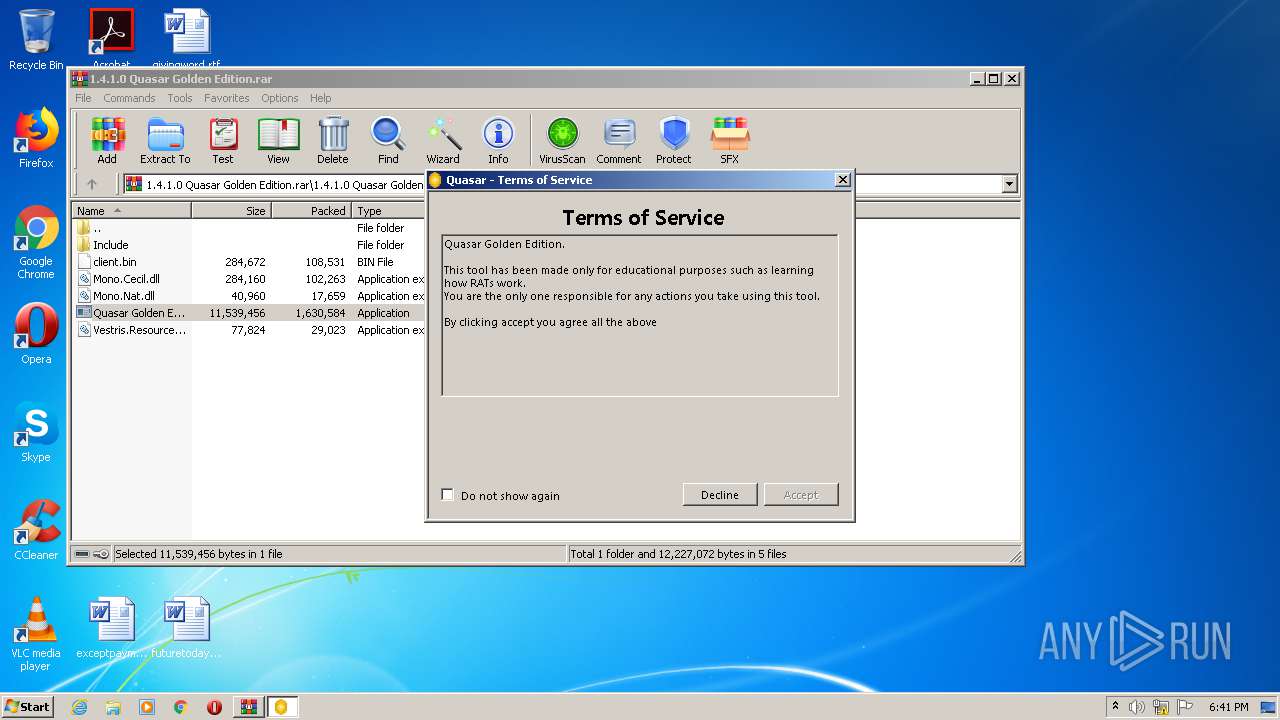Click the SFX toolbar icon
Viewport: 1280px width, 720px height.
730,141
